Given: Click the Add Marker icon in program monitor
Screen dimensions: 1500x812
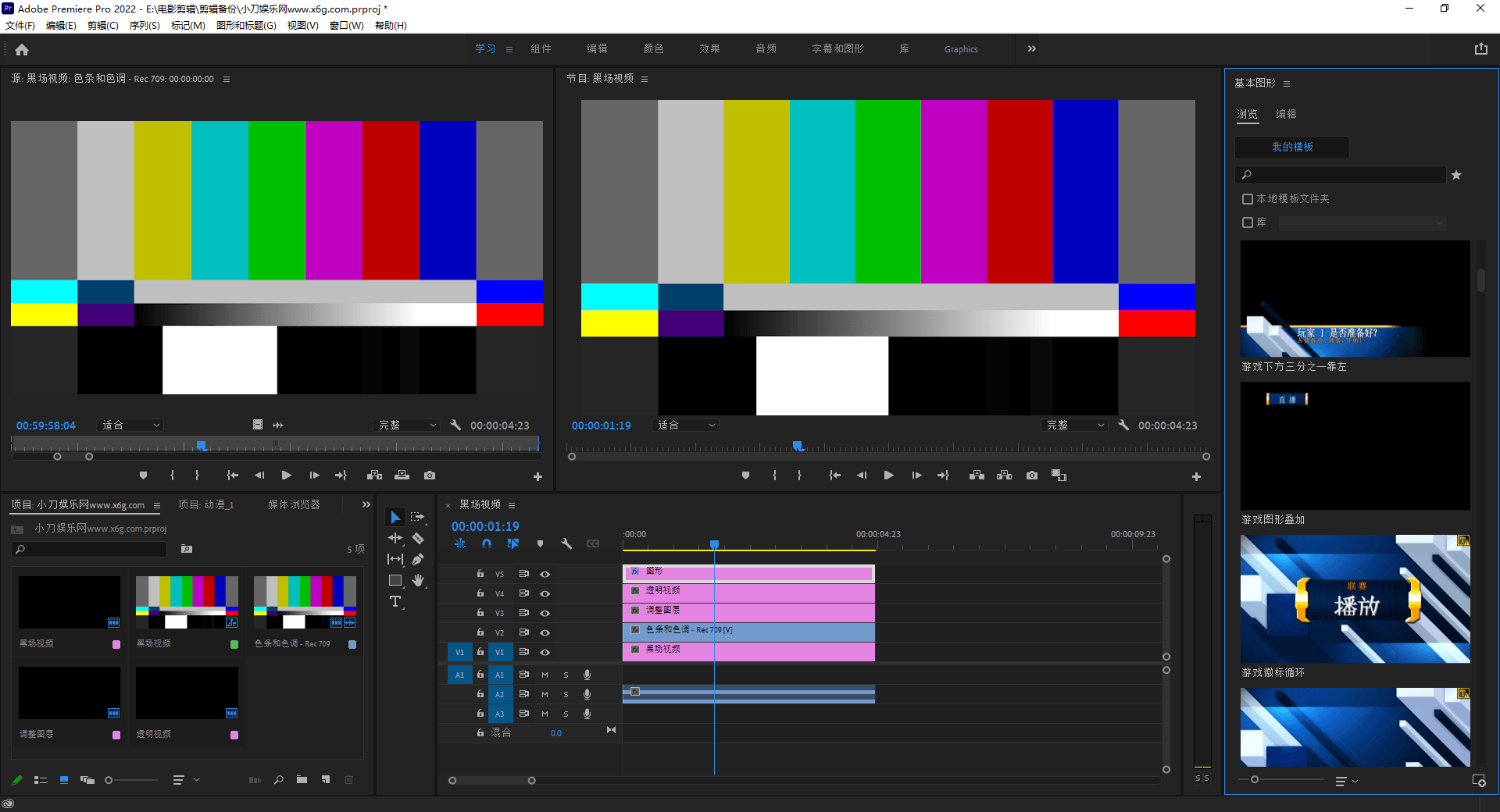Looking at the screenshot, I should (745, 475).
